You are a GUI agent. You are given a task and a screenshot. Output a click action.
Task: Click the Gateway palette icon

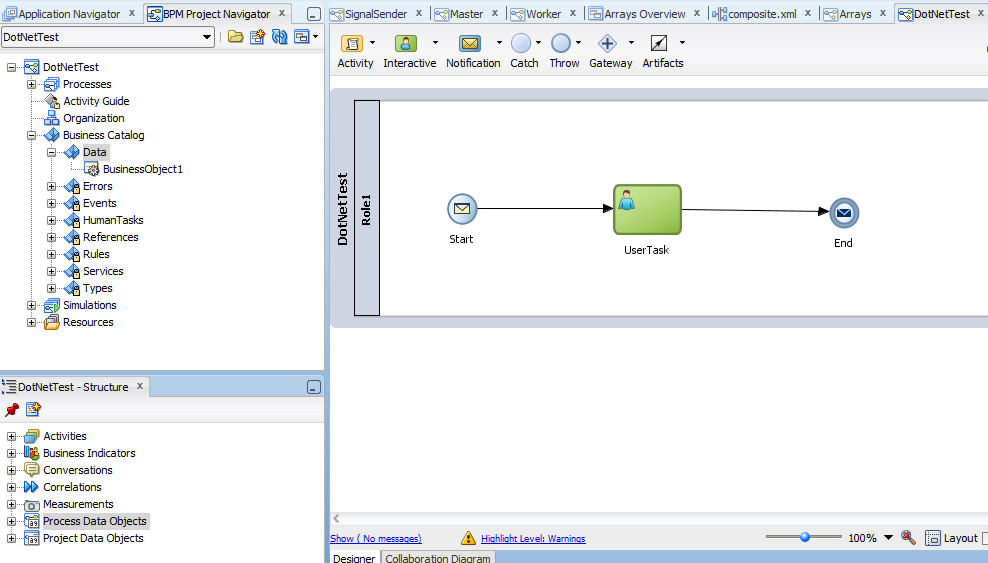[x=607, y=44]
